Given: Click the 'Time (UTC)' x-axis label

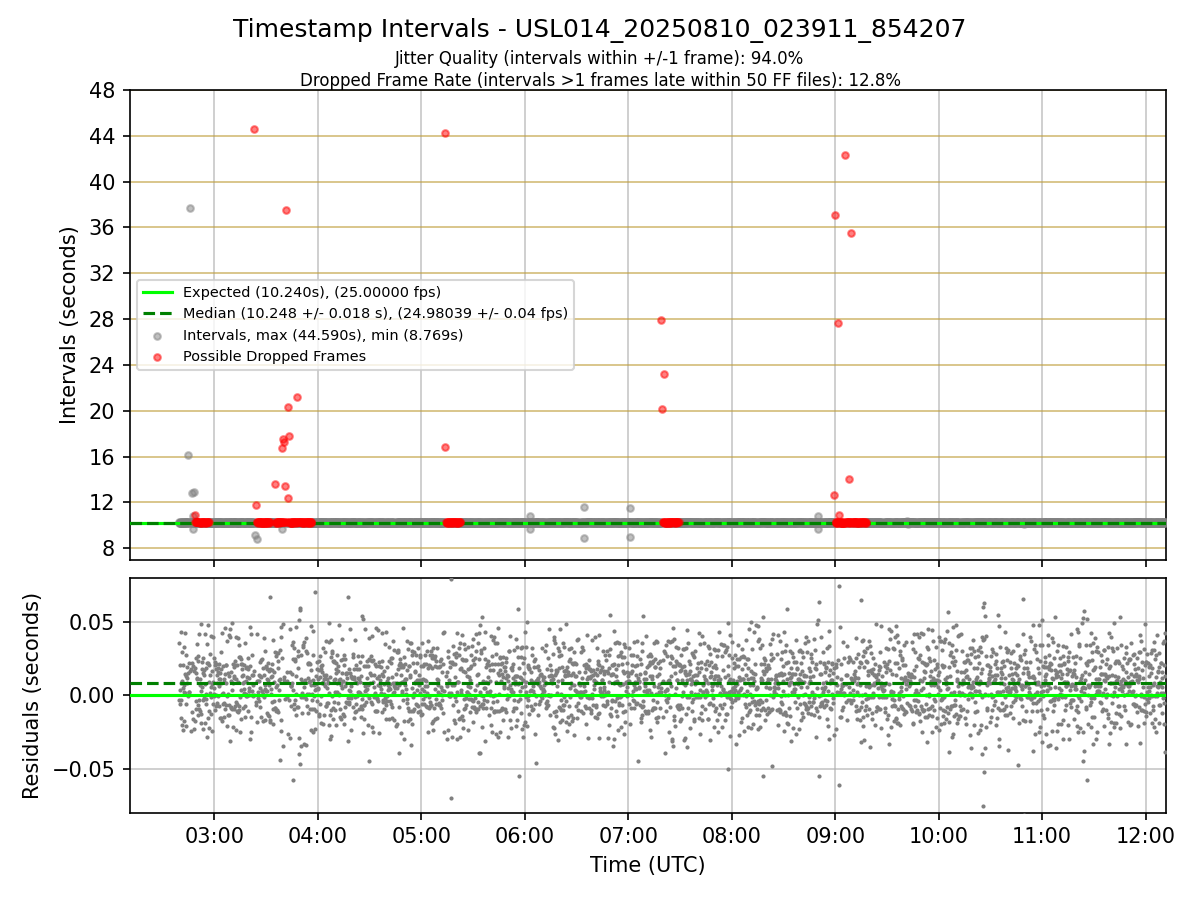Looking at the screenshot, I should (648, 865).
